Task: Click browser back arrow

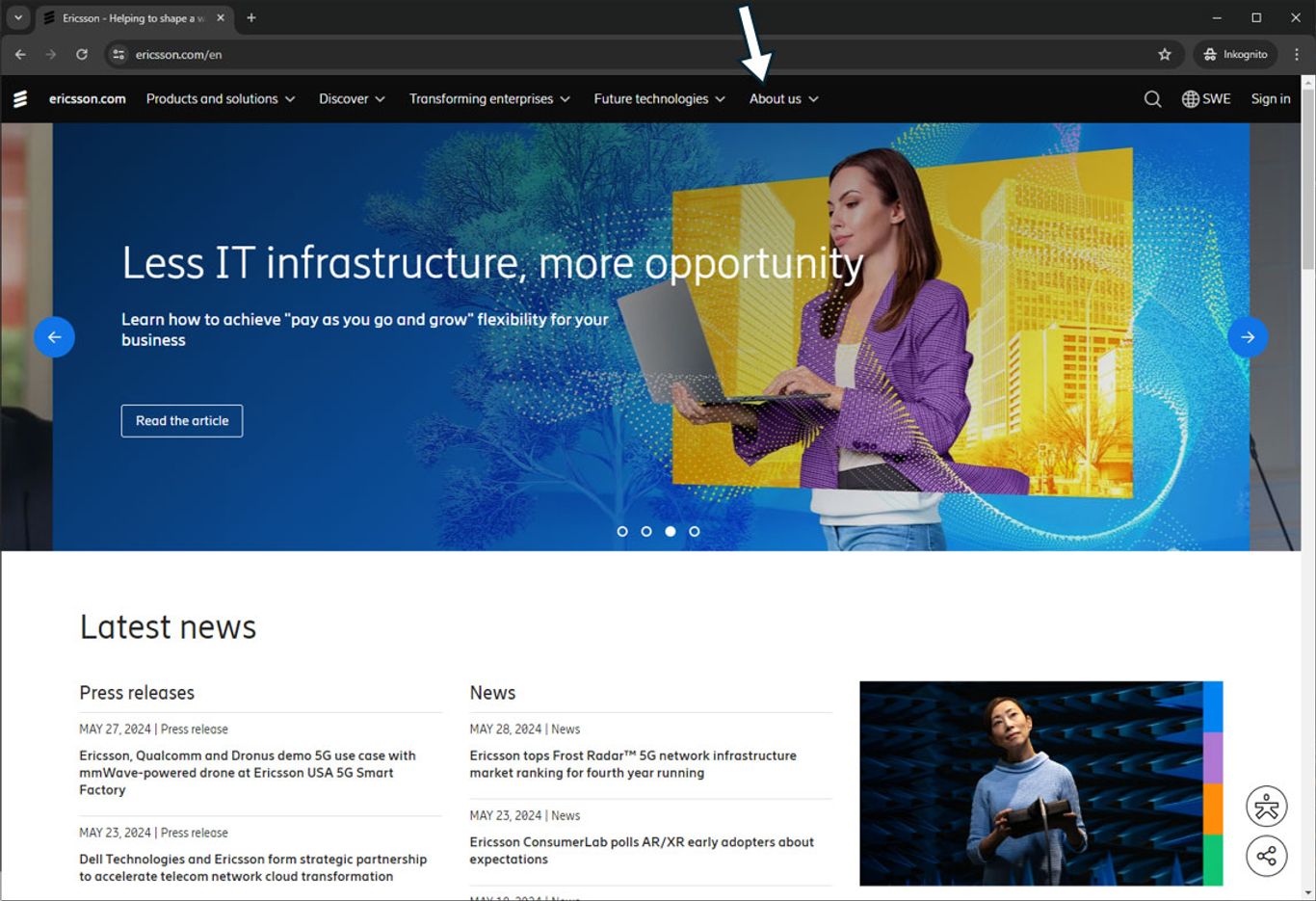Action: click(x=20, y=54)
